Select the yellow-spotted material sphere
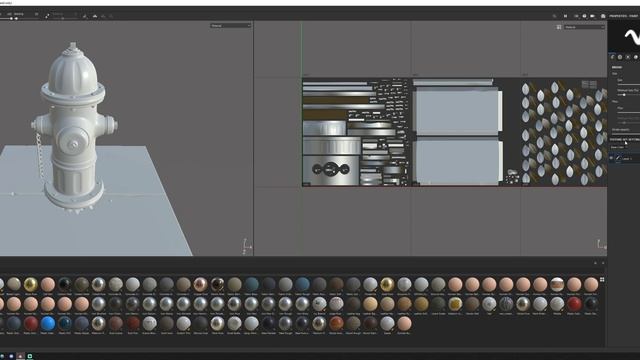640x360 pixels. pyautogui.click(x=455, y=304)
